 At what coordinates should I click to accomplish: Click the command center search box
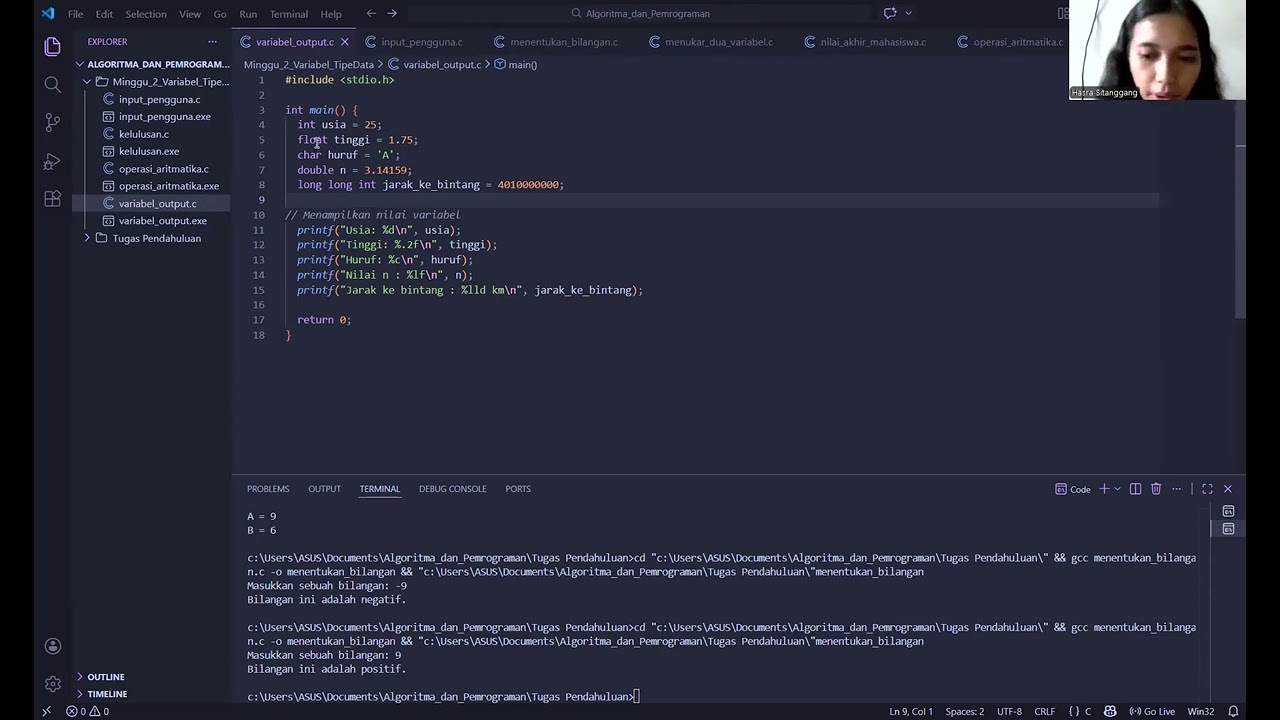[x=641, y=14]
